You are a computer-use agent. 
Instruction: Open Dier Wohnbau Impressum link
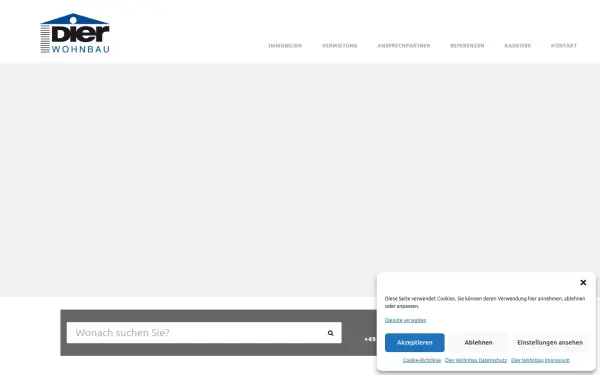tap(540, 360)
